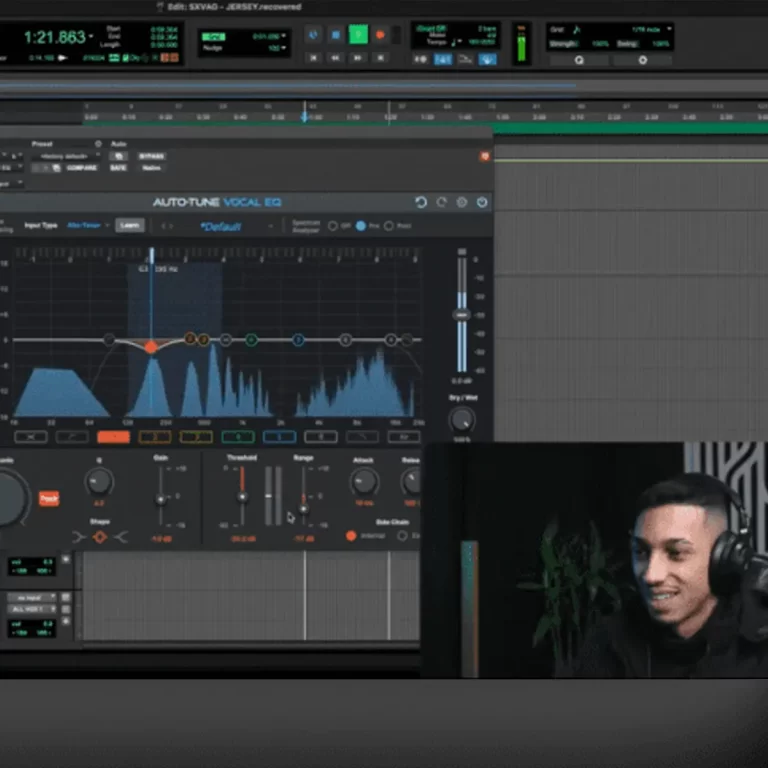
Task: Click the preset settings circle icon beside Preset
Action: [98, 144]
